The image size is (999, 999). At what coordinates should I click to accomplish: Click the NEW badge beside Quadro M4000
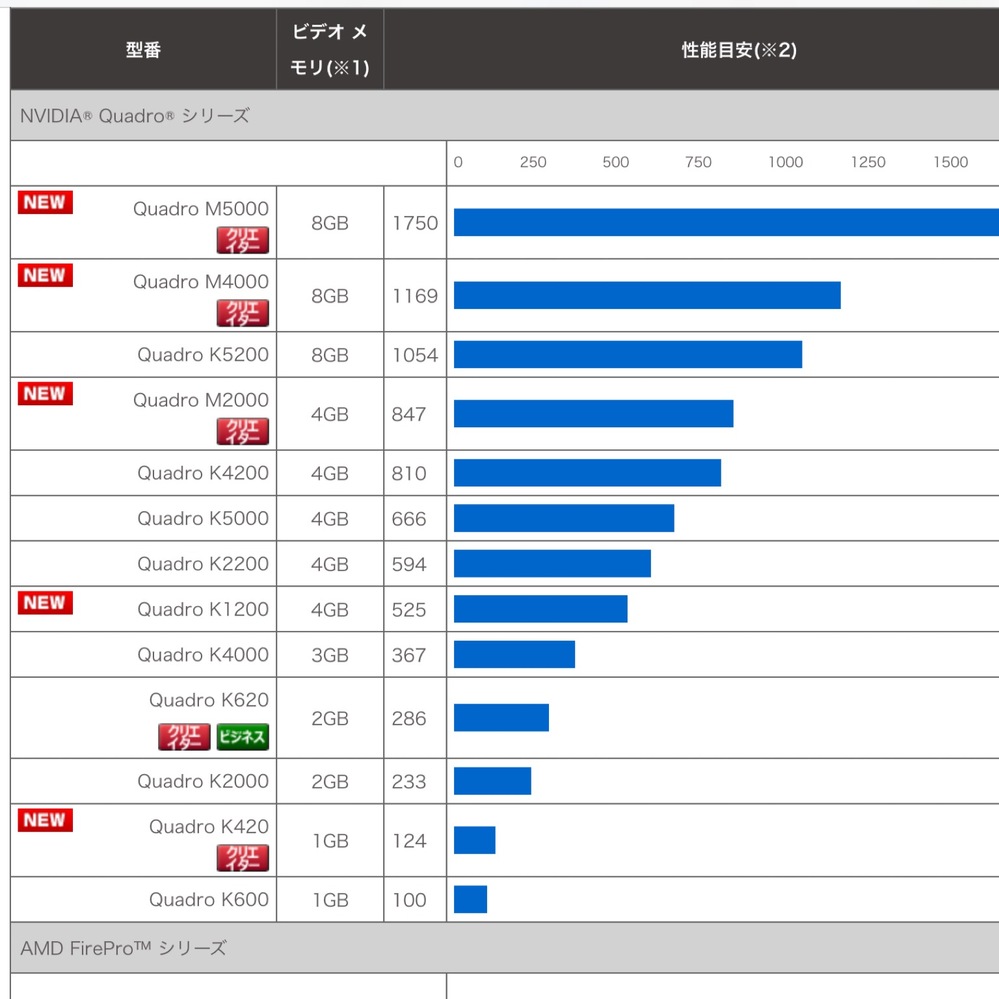[45, 275]
